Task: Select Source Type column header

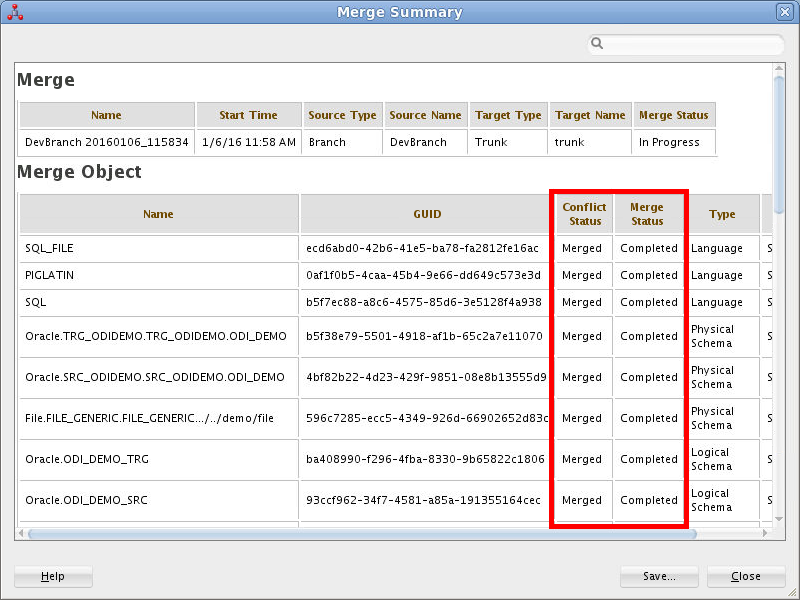Action: [342, 115]
